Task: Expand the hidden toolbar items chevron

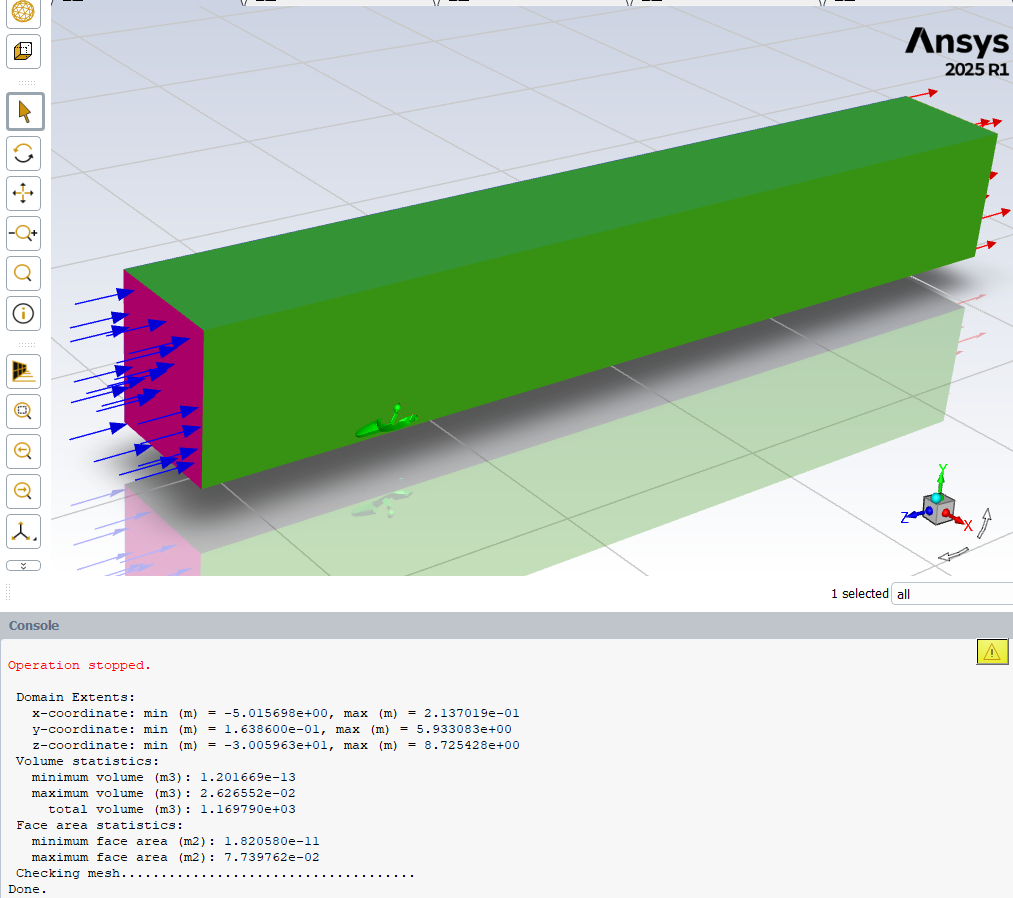Action: (x=24, y=565)
